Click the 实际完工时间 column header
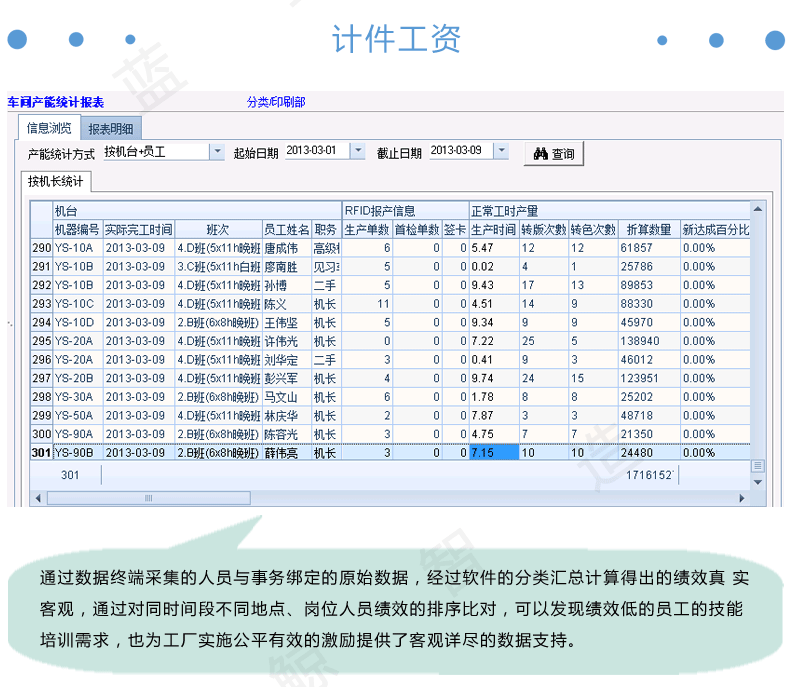Viewport: 790px width, 687px height. tap(139, 230)
